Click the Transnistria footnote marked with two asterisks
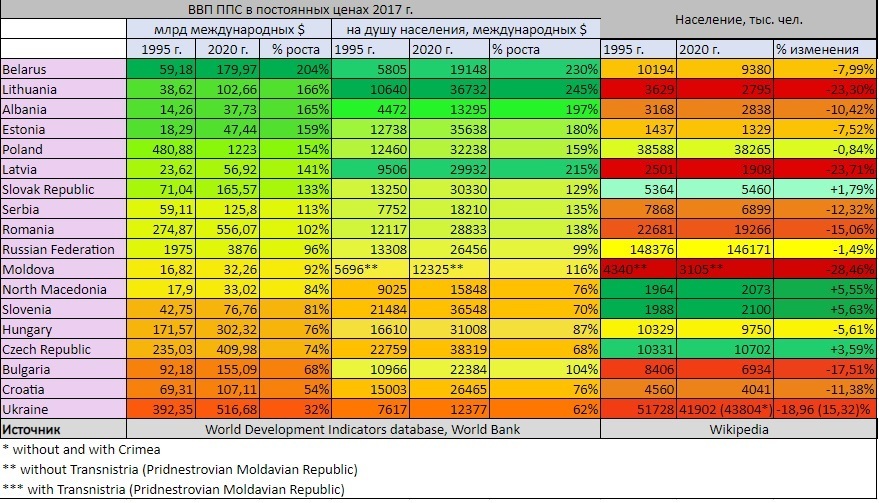This screenshot has width=879, height=503. point(182,469)
